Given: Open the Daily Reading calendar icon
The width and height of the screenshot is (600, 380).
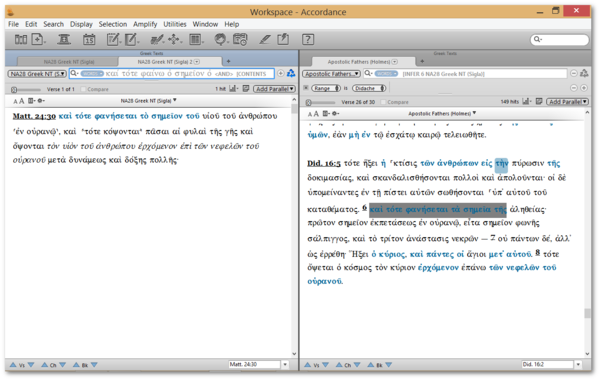Looking at the screenshot, I should 89,39.
